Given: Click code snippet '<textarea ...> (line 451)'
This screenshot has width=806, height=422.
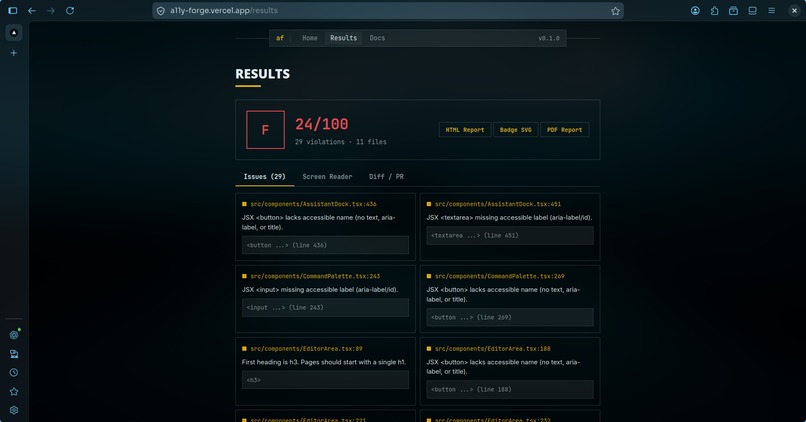Looking at the screenshot, I should pyautogui.click(x=510, y=235).
